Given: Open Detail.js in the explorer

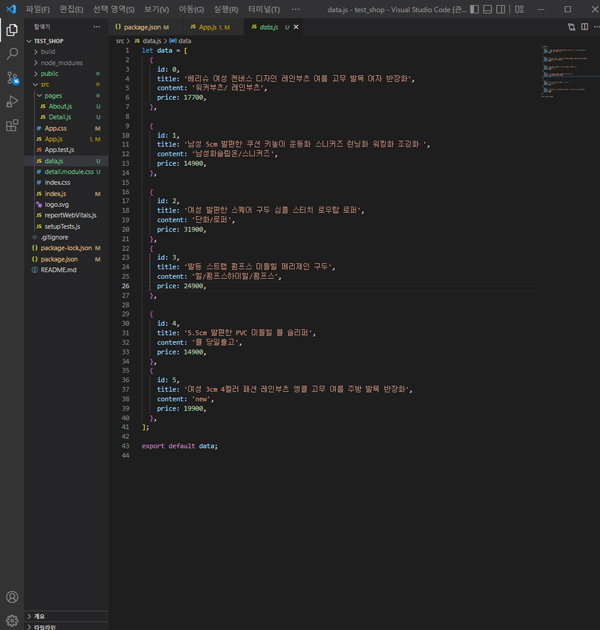Looking at the screenshot, I should tap(66, 117).
